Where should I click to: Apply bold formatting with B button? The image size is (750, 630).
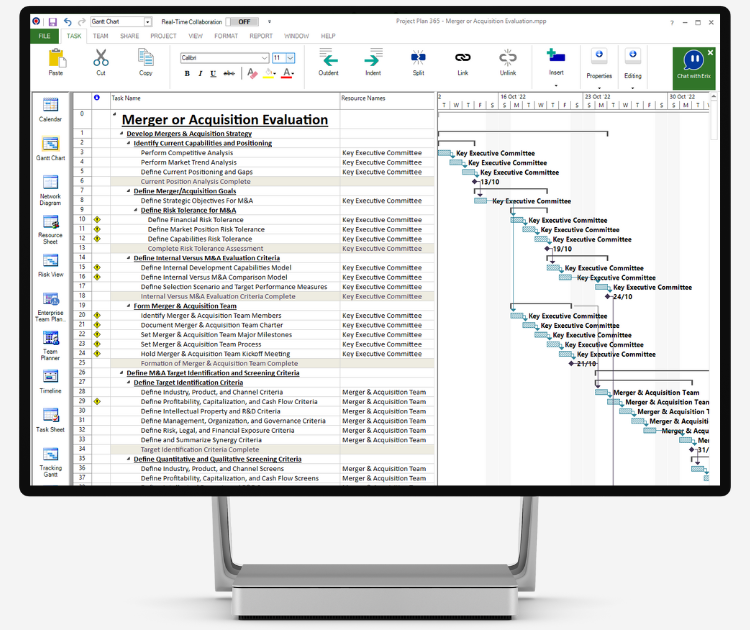click(187, 74)
